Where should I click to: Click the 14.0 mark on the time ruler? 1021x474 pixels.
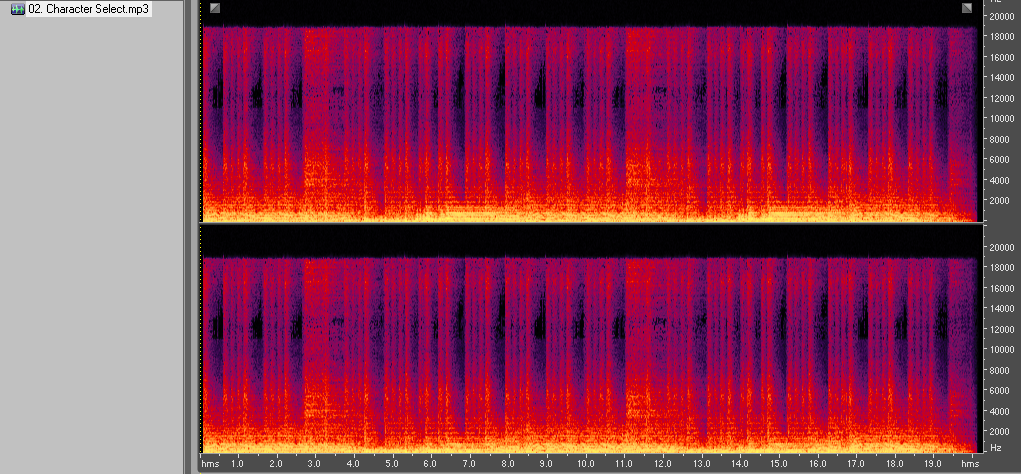738,464
